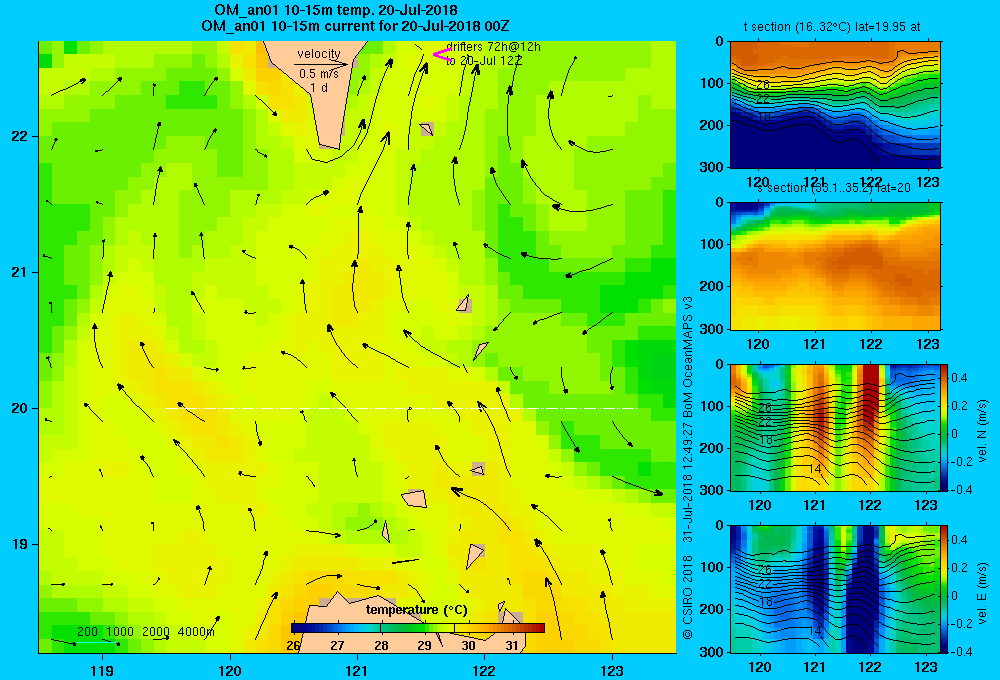Click the 'drifters 72h@12h' legend text
The height and width of the screenshot is (680, 1000).
[x=494, y=47]
